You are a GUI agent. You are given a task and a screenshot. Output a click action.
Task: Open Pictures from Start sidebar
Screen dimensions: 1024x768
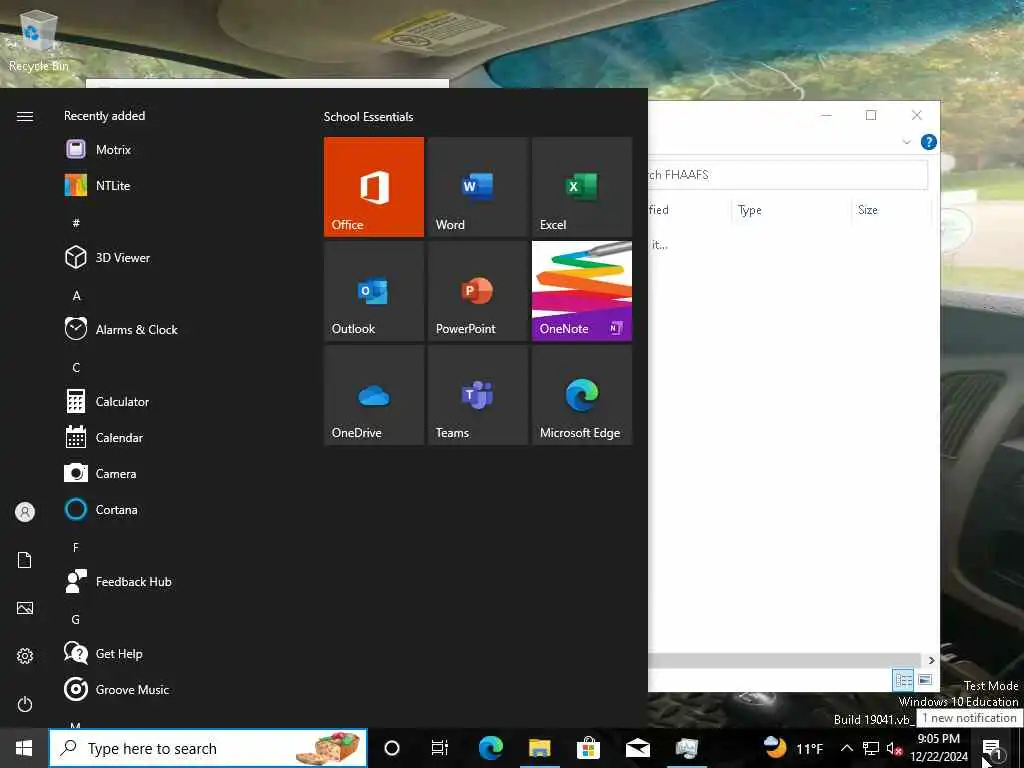25,608
